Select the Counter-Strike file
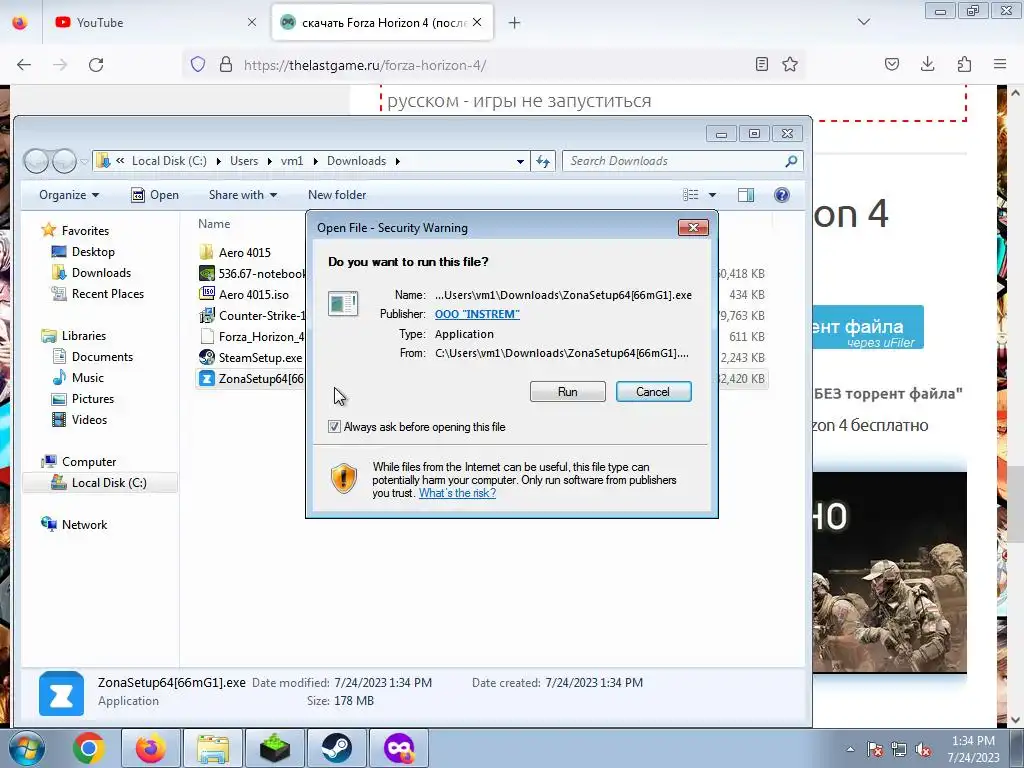The width and height of the screenshot is (1024, 768). tap(251, 315)
